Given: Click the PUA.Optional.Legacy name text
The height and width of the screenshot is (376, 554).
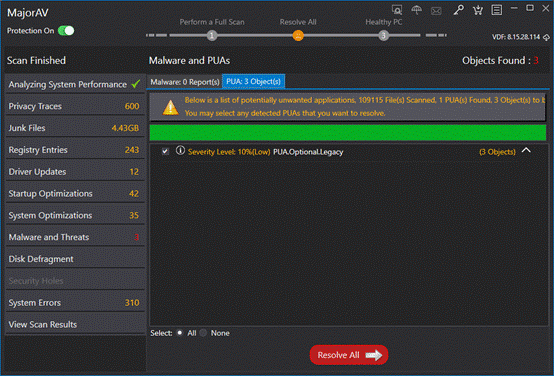Looking at the screenshot, I should [x=308, y=152].
